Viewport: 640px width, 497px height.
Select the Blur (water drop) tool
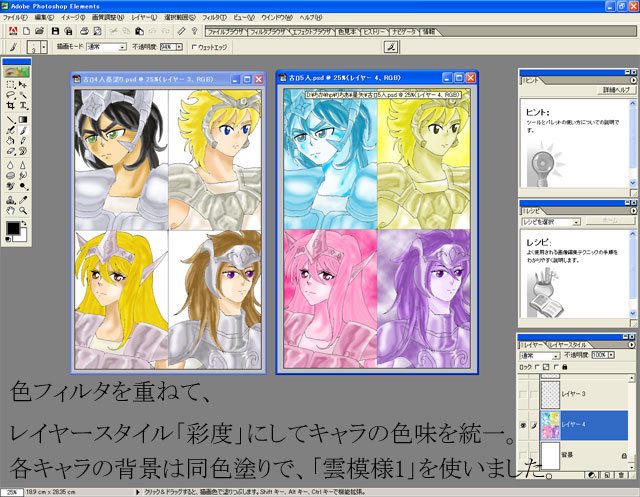11,165
